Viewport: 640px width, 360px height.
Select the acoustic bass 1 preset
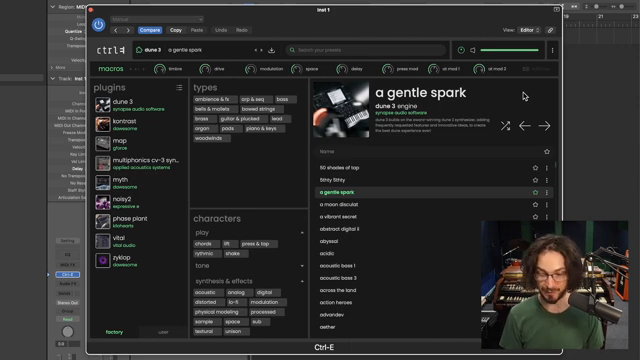pos(338,266)
